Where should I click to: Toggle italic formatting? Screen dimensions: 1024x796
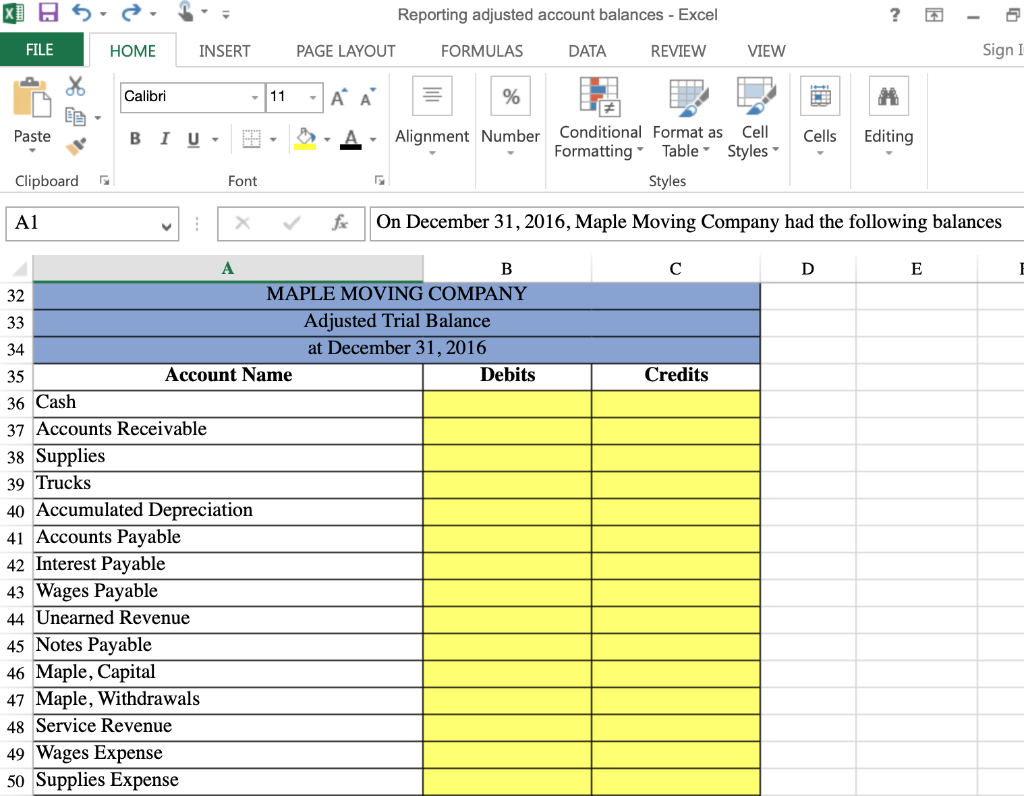165,138
